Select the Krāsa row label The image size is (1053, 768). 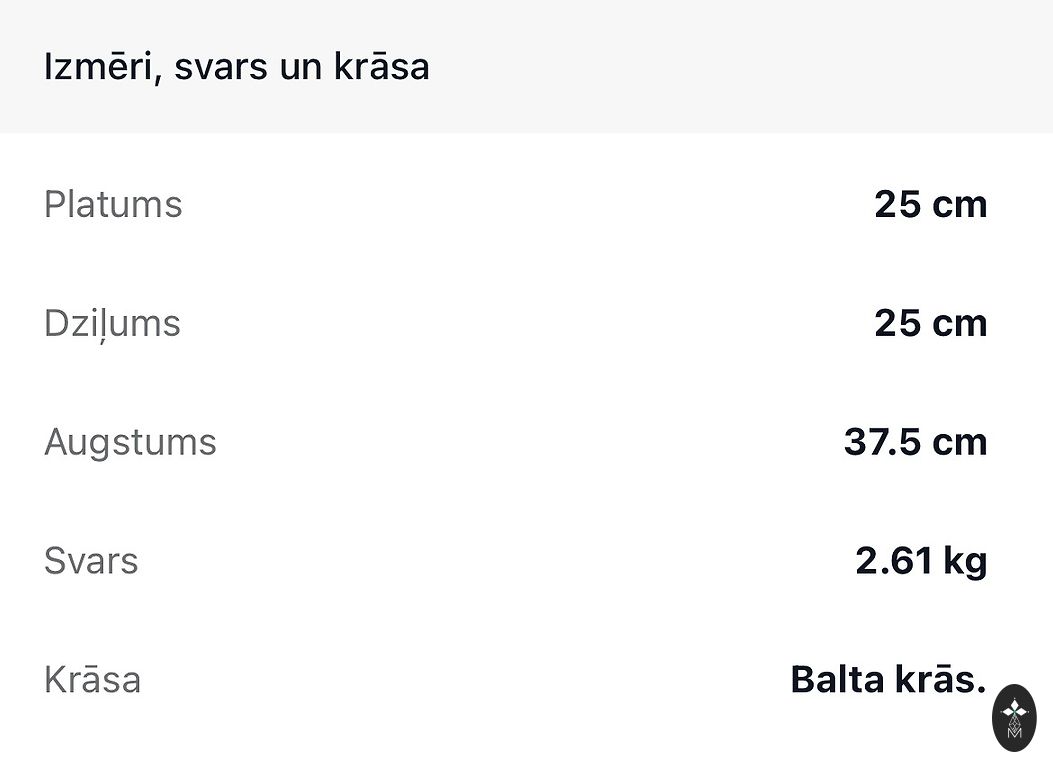(x=92, y=680)
